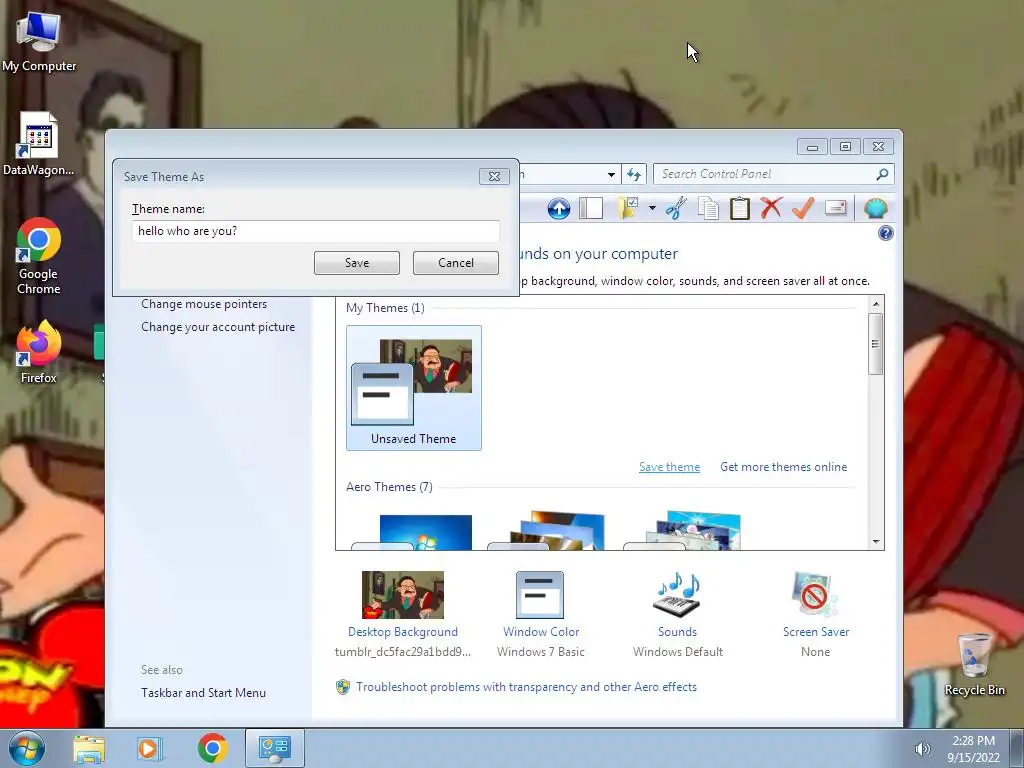
Task: Click Cancel in Save Theme As dialog
Action: point(456,263)
